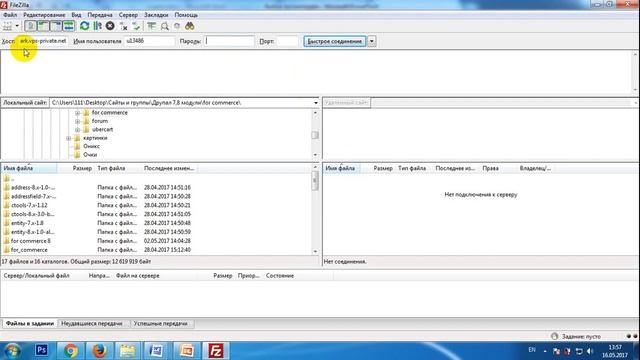The image size is (640, 360).
Task: Focus the Порт field
Action: pos(287,41)
